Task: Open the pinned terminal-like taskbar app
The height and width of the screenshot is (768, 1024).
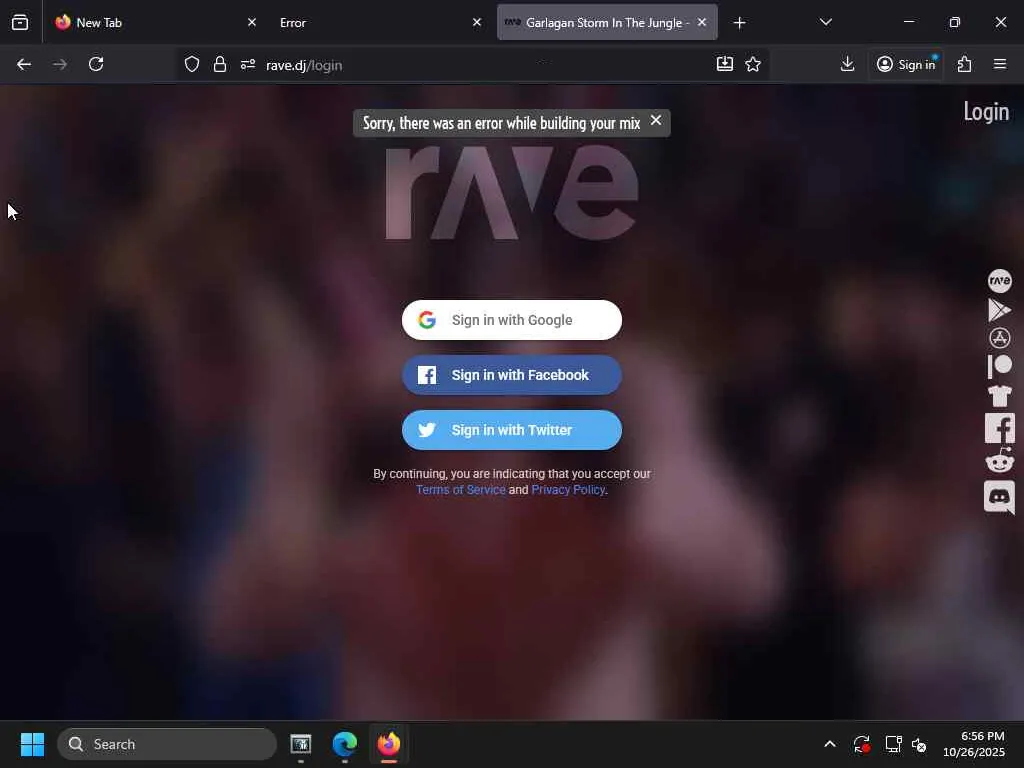Action: (x=300, y=744)
